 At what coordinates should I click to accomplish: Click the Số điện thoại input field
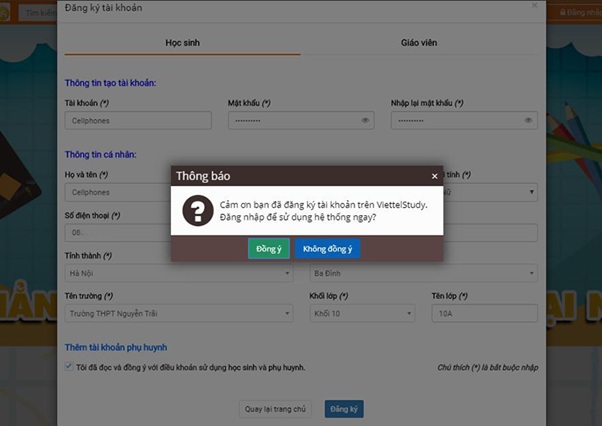pyautogui.click(x=110, y=233)
